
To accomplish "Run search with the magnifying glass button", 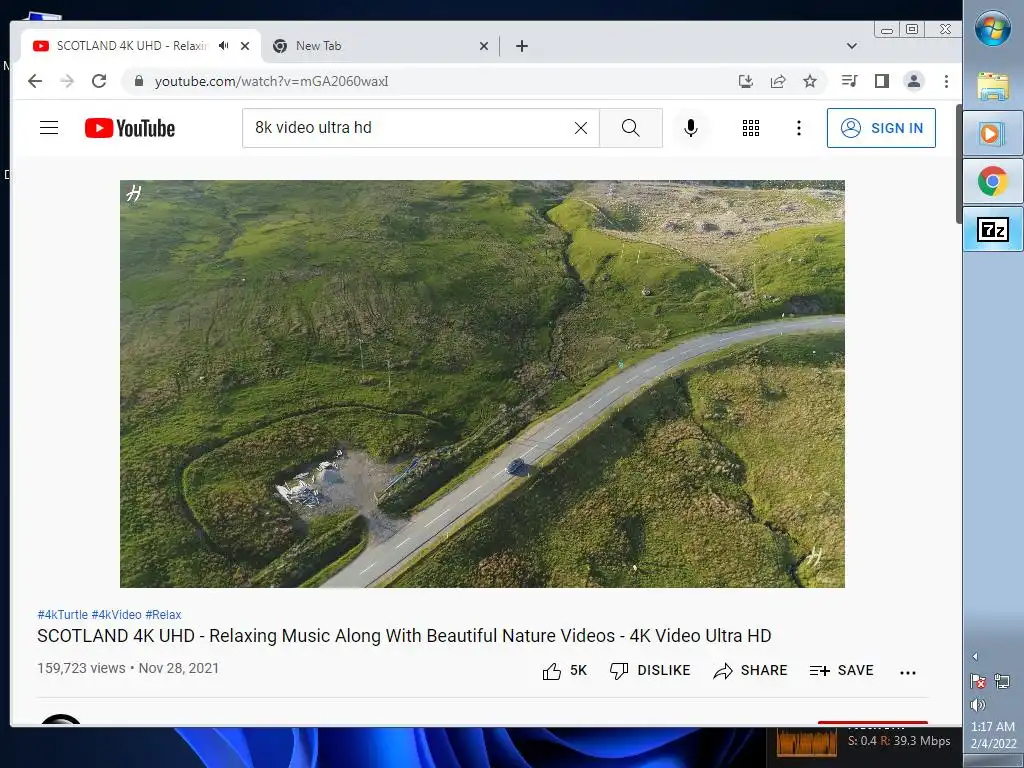I will (x=631, y=128).
